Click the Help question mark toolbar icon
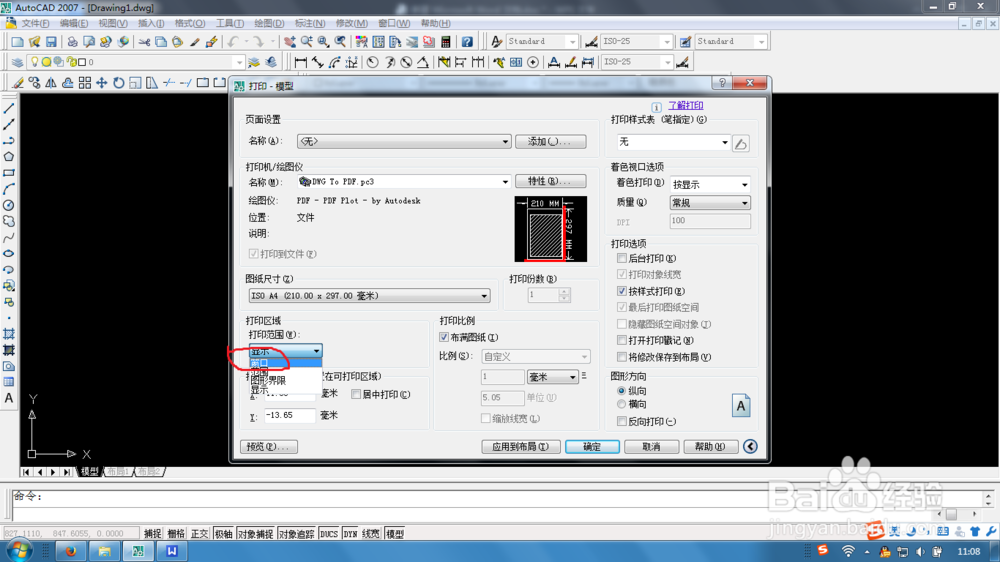Viewport: 1000px width, 562px height. coord(467,41)
